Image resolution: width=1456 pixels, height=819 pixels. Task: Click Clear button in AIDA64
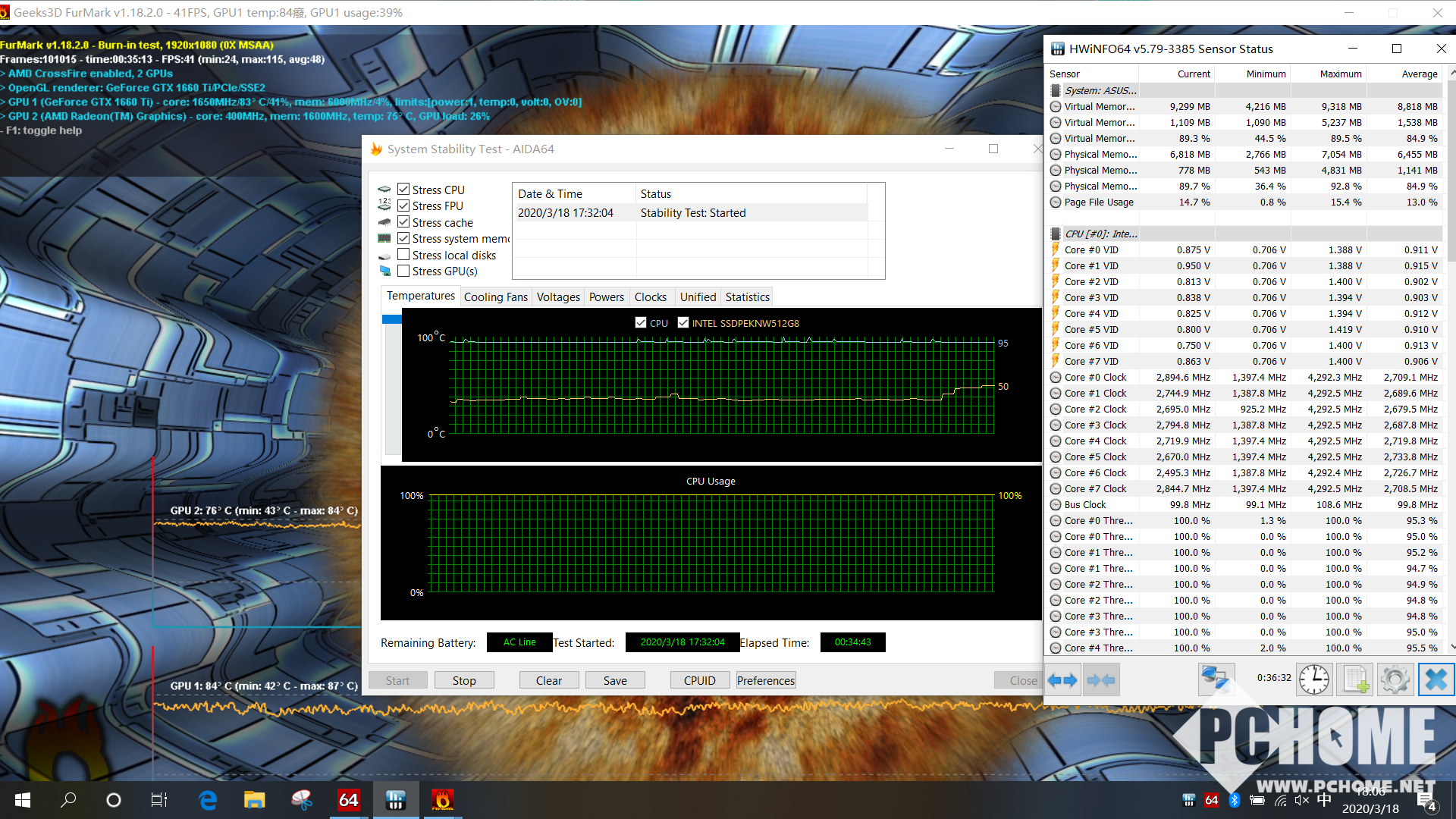[x=549, y=680]
